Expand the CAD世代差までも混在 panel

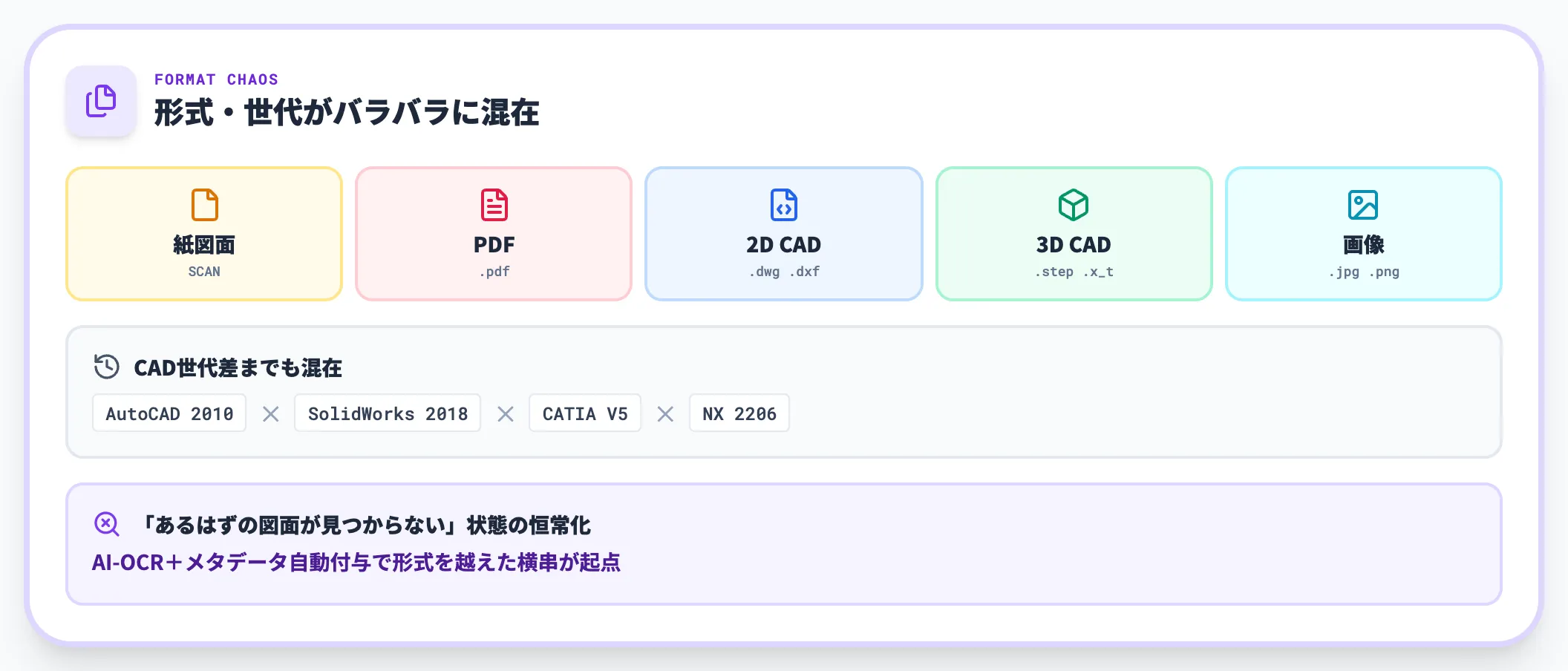pos(784,391)
